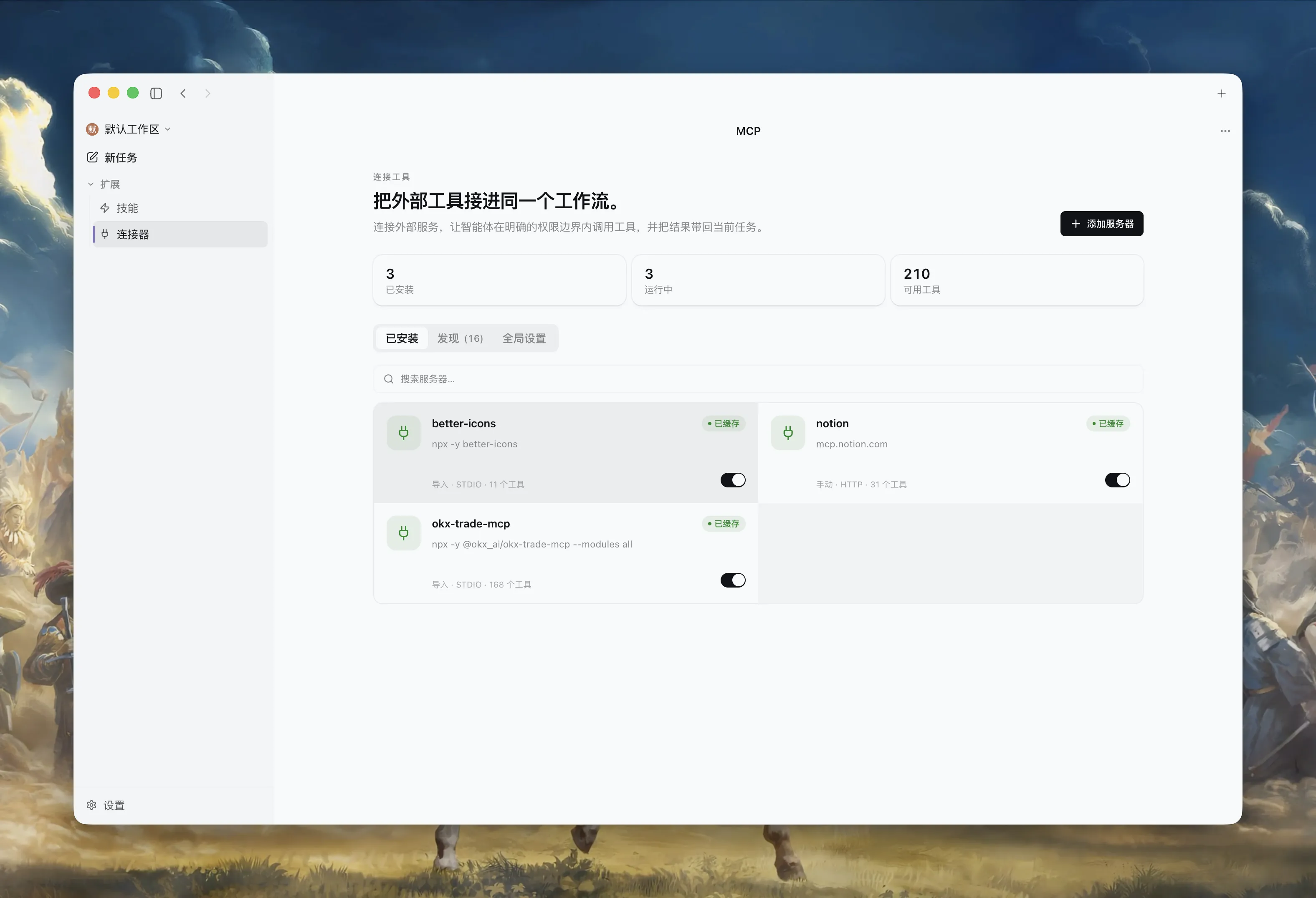This screenshot has width=1316, height=898.
Task: Select 连接器 in the sidebar
Action: point(181,234)
